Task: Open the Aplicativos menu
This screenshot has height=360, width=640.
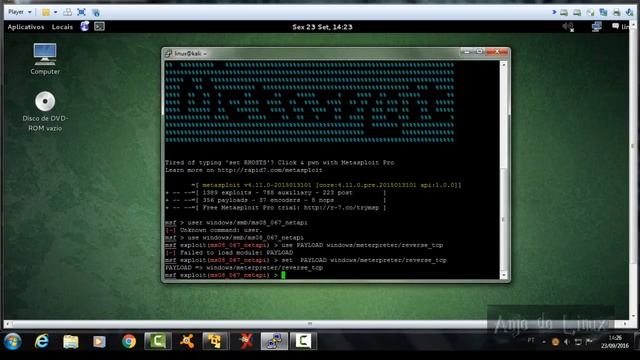Action: point(26,27)
